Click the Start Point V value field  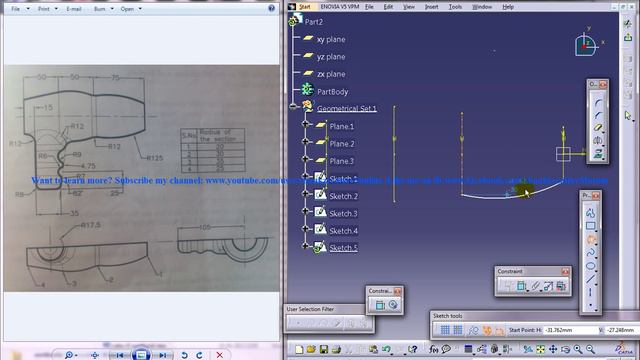622,330
